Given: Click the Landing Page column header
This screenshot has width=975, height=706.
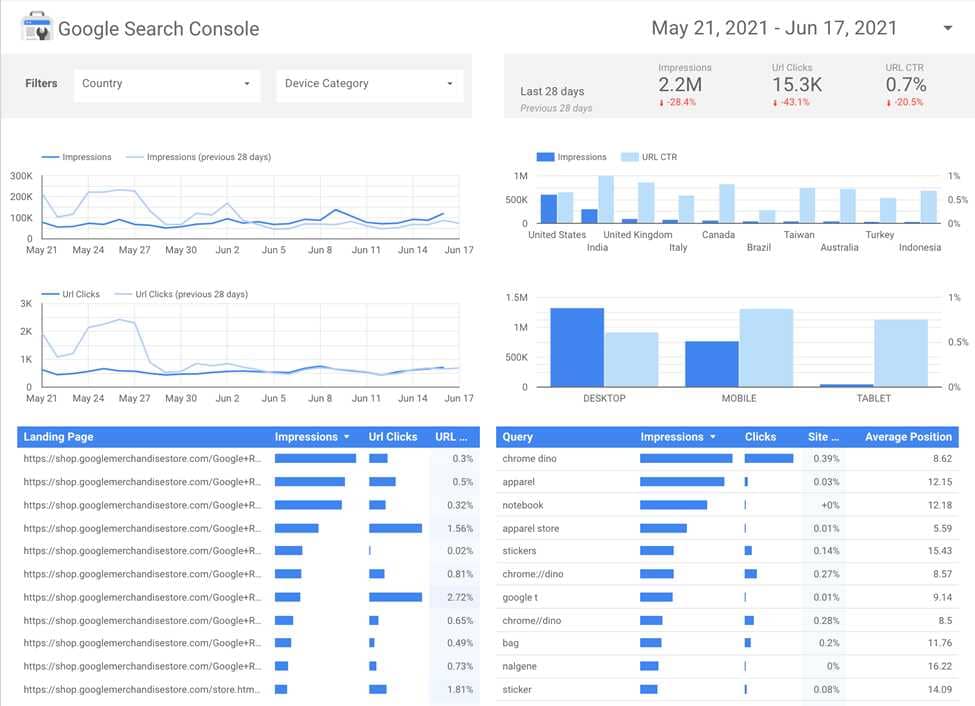Looking at the screenshot, I should 58,437.
